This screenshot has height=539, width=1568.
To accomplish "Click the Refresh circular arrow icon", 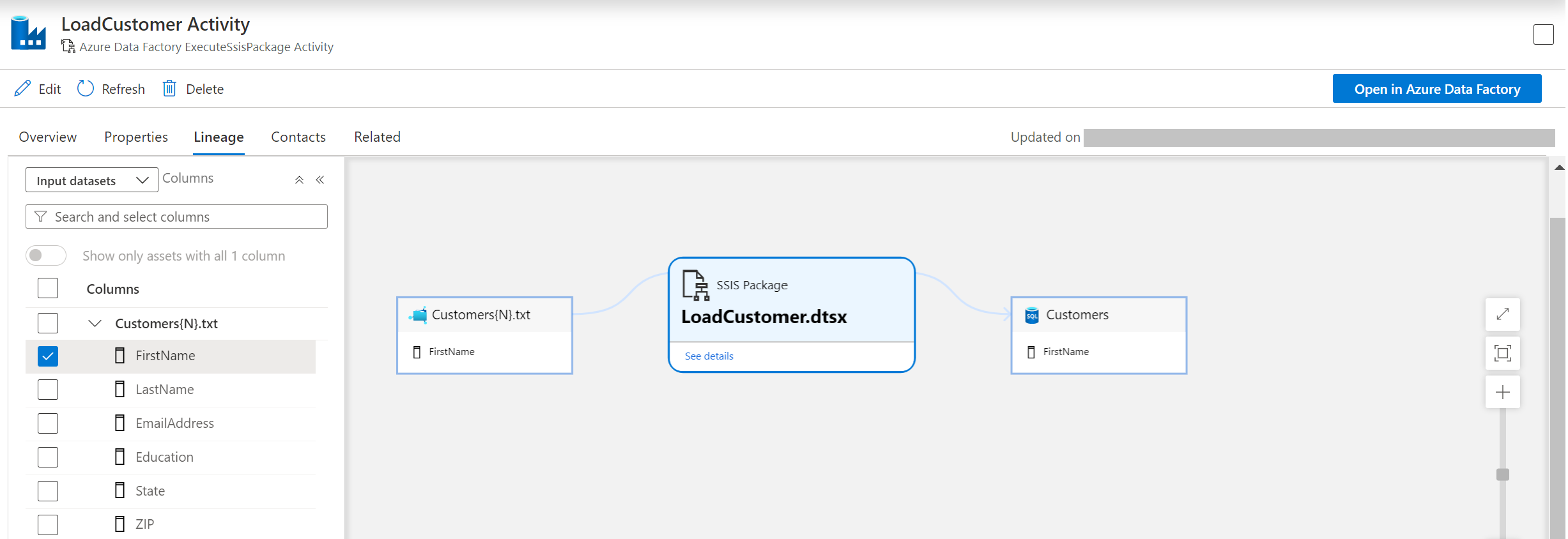I will coord(86,89).
